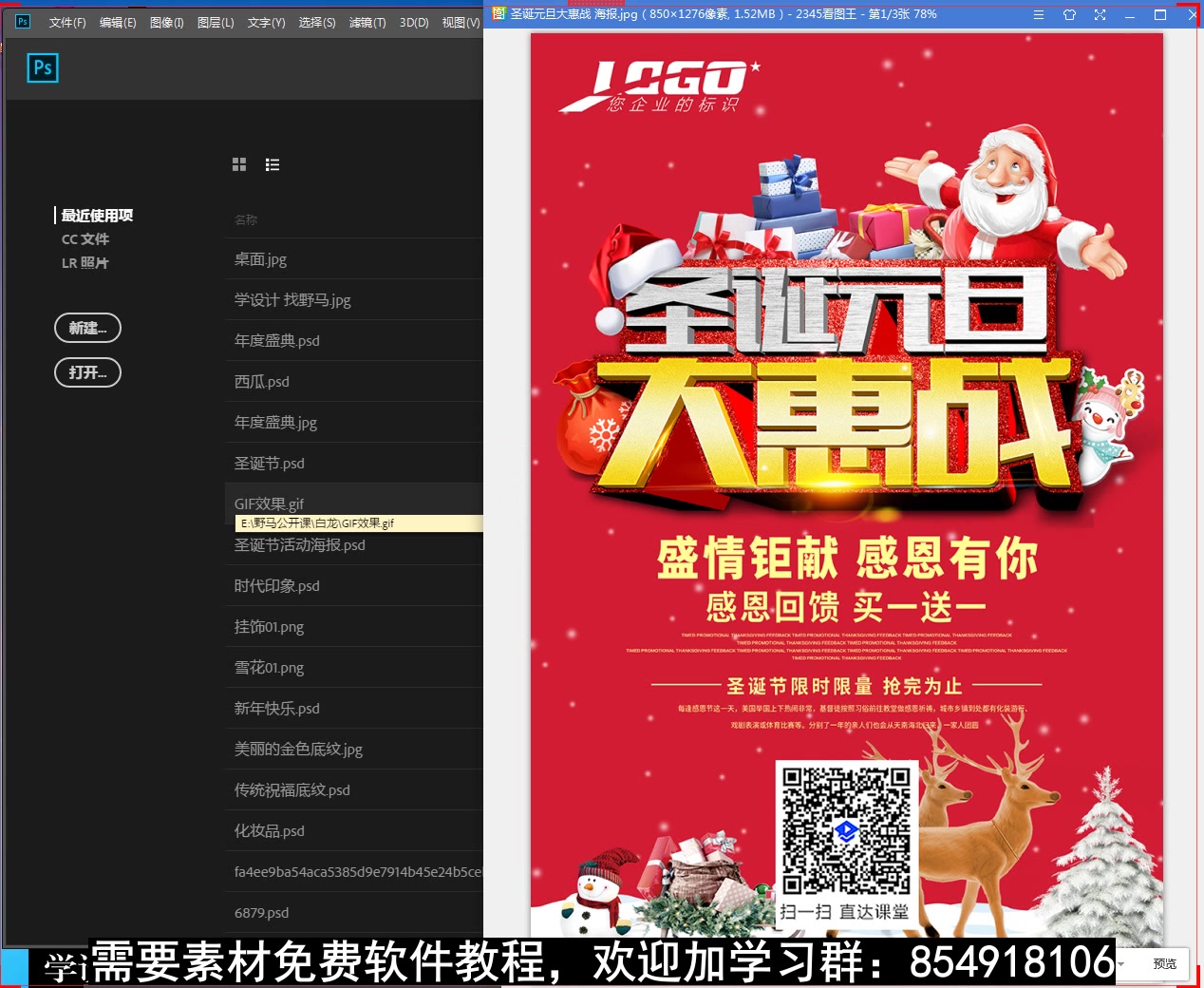
Task: Open 圣诞节.psd from recent files
Action: point(269,463)
